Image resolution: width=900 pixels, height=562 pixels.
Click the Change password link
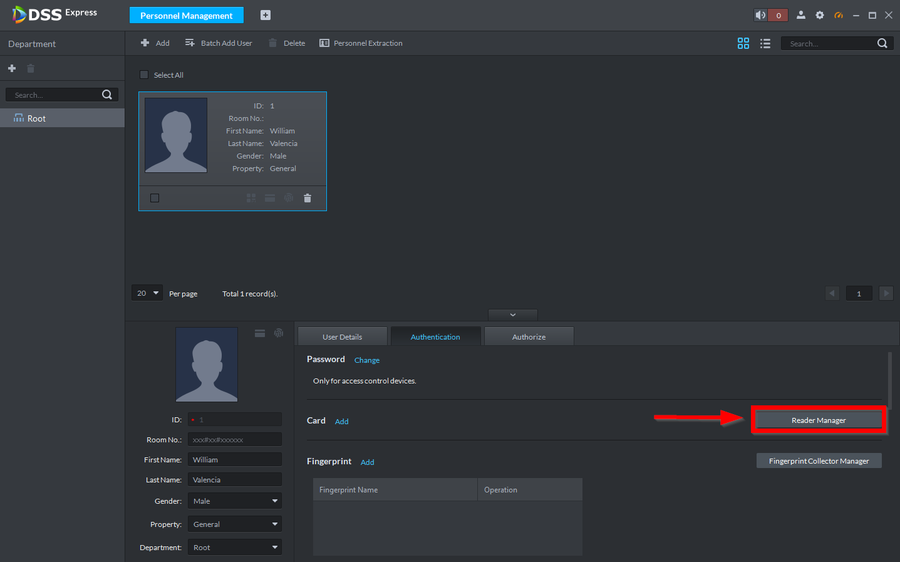click(367, 360)
